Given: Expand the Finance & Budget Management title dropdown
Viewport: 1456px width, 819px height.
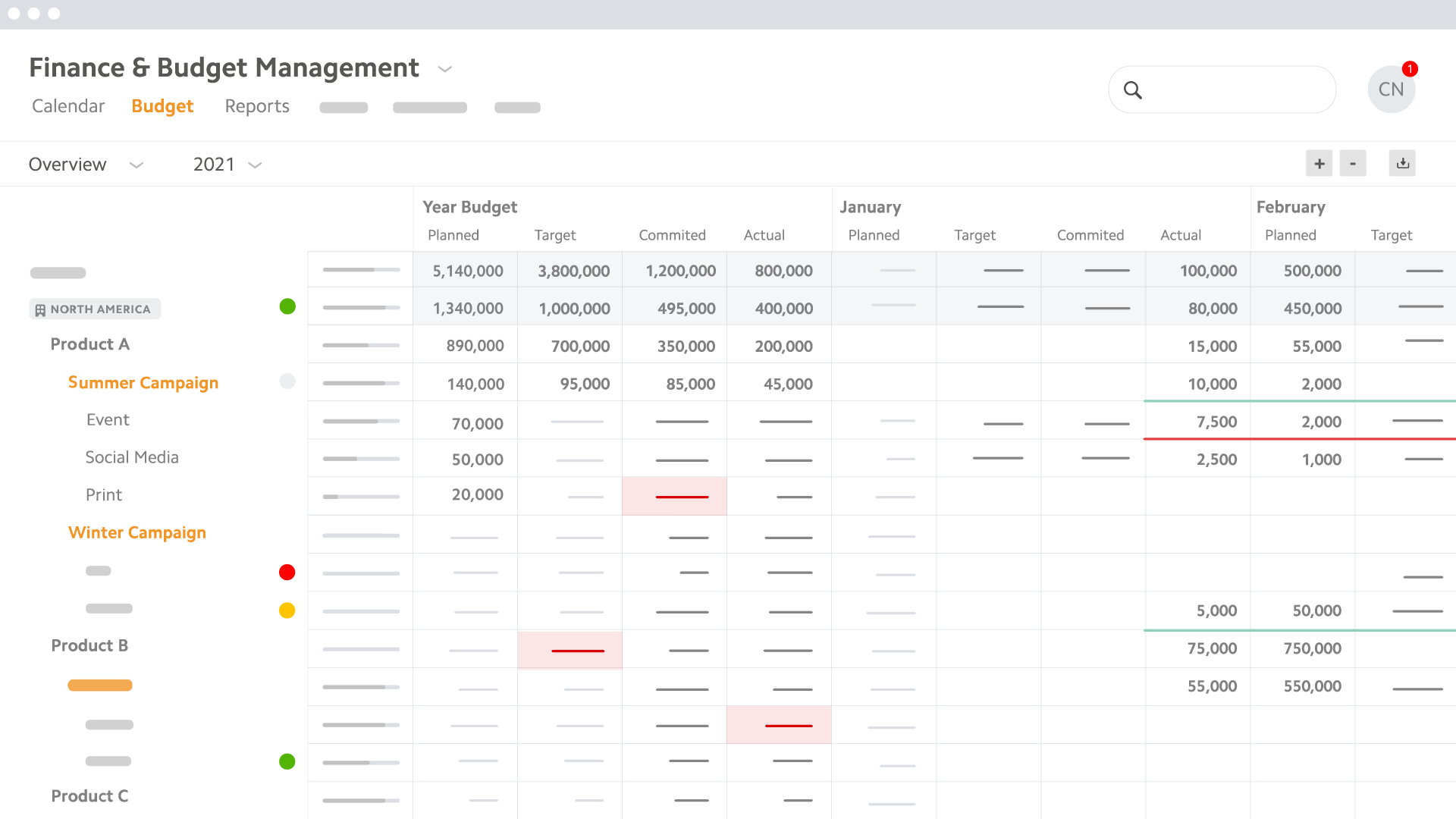Looking at the screenshot, I should point(445,69).
